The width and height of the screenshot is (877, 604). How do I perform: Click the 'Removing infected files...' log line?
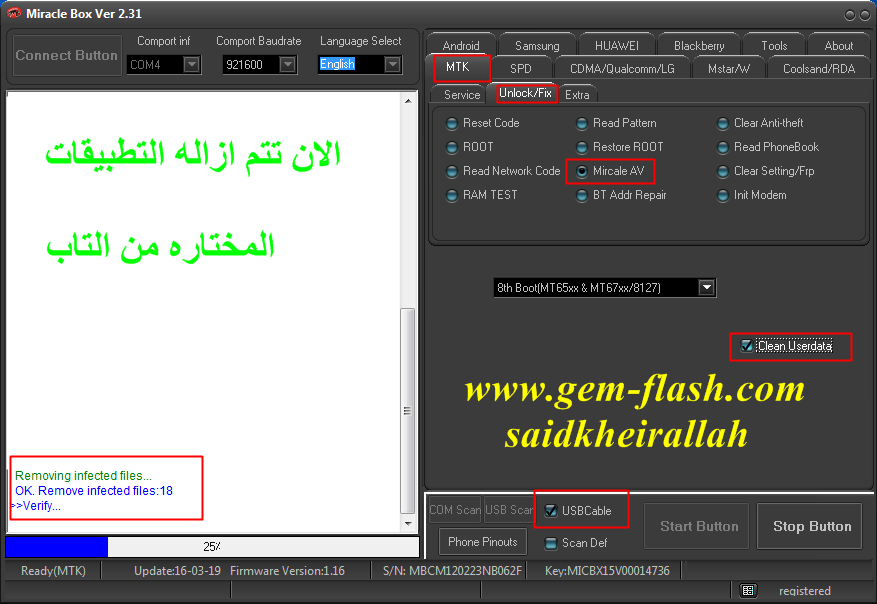pyautogui.click(x=83, y=476)
